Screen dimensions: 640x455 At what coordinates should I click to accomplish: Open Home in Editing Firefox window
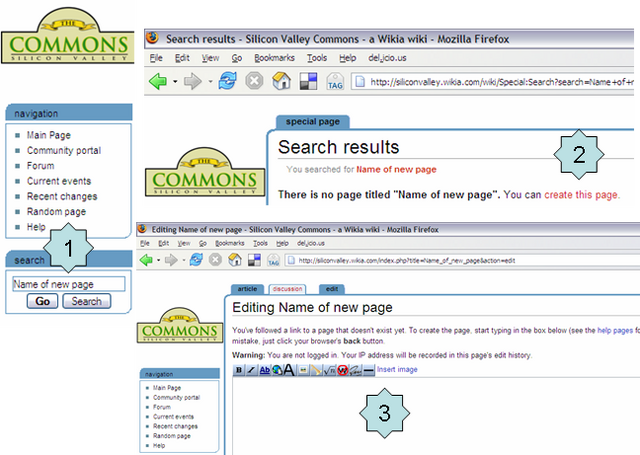pos(235,260)
